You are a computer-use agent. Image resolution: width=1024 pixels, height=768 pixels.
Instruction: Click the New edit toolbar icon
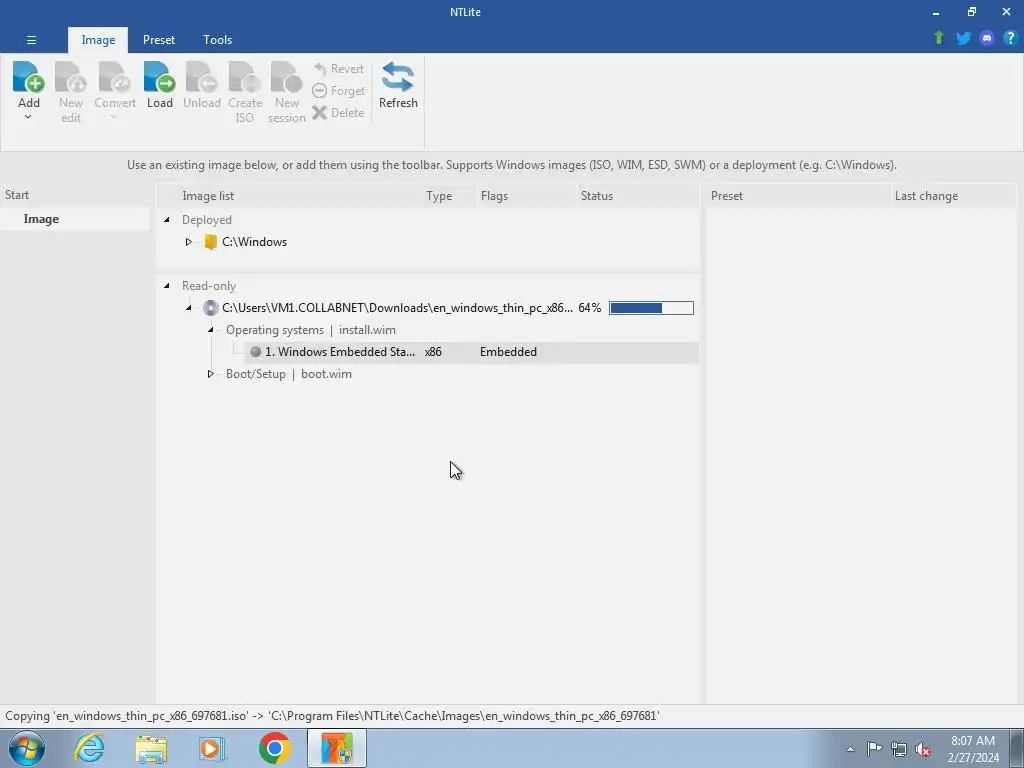click(x=71, y=77)
